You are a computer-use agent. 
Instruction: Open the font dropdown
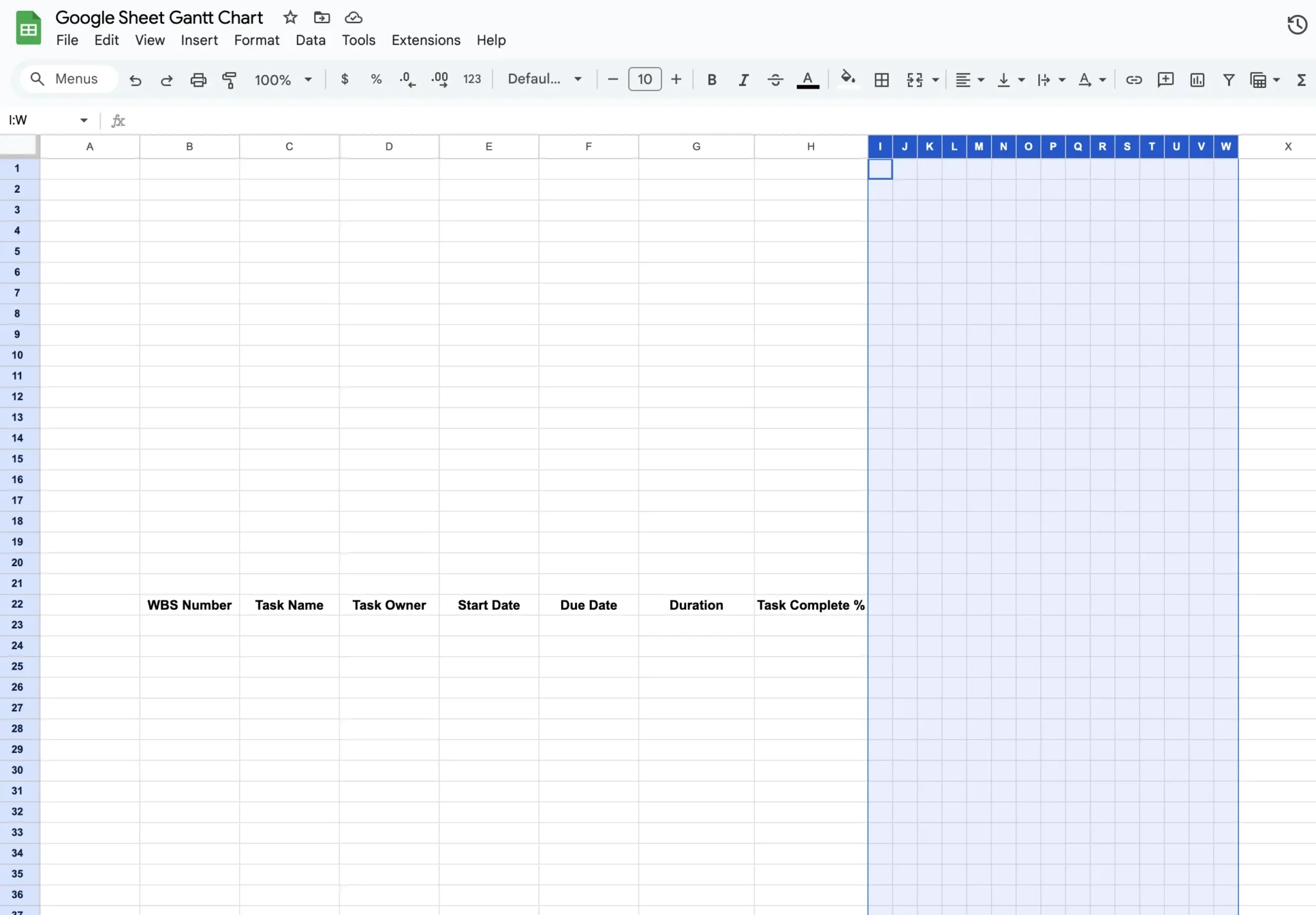pos(544,78)
